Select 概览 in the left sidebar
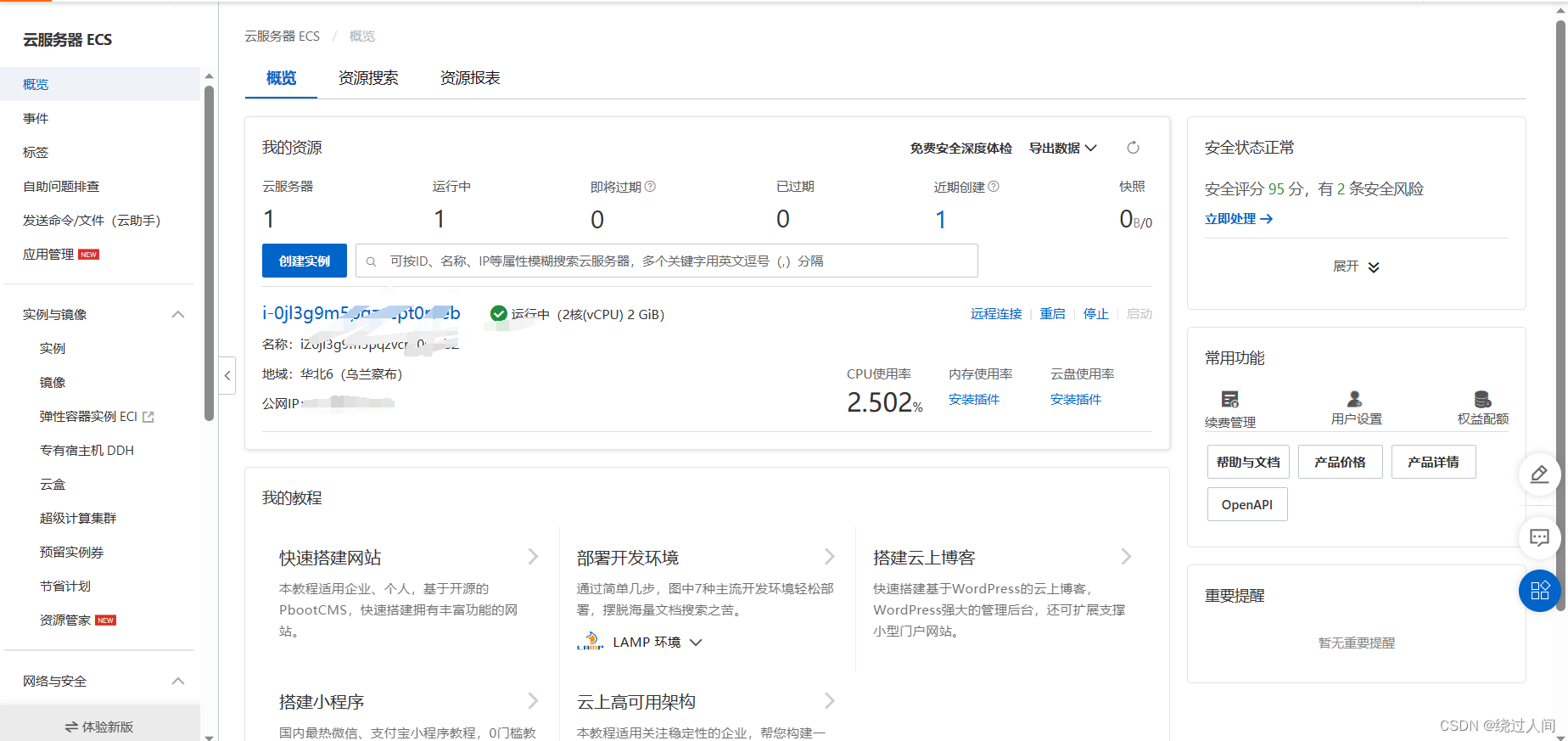 100,84
